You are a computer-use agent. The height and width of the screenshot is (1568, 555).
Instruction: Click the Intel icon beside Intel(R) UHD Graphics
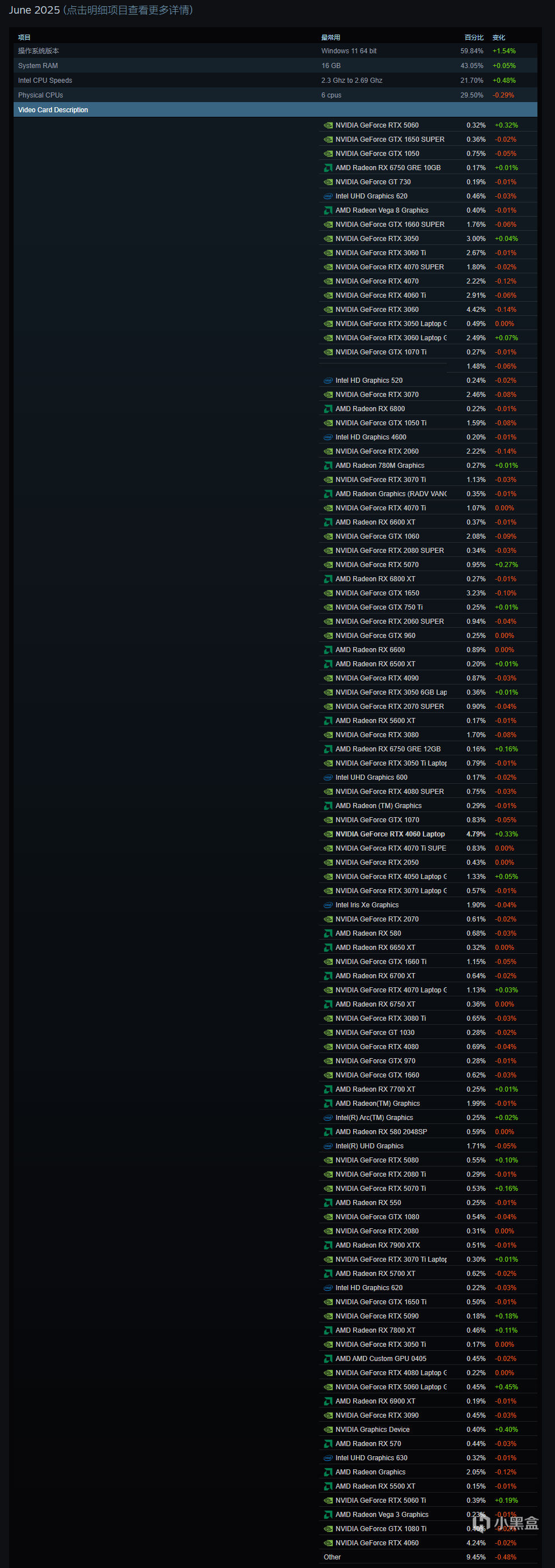[328, 1146]
